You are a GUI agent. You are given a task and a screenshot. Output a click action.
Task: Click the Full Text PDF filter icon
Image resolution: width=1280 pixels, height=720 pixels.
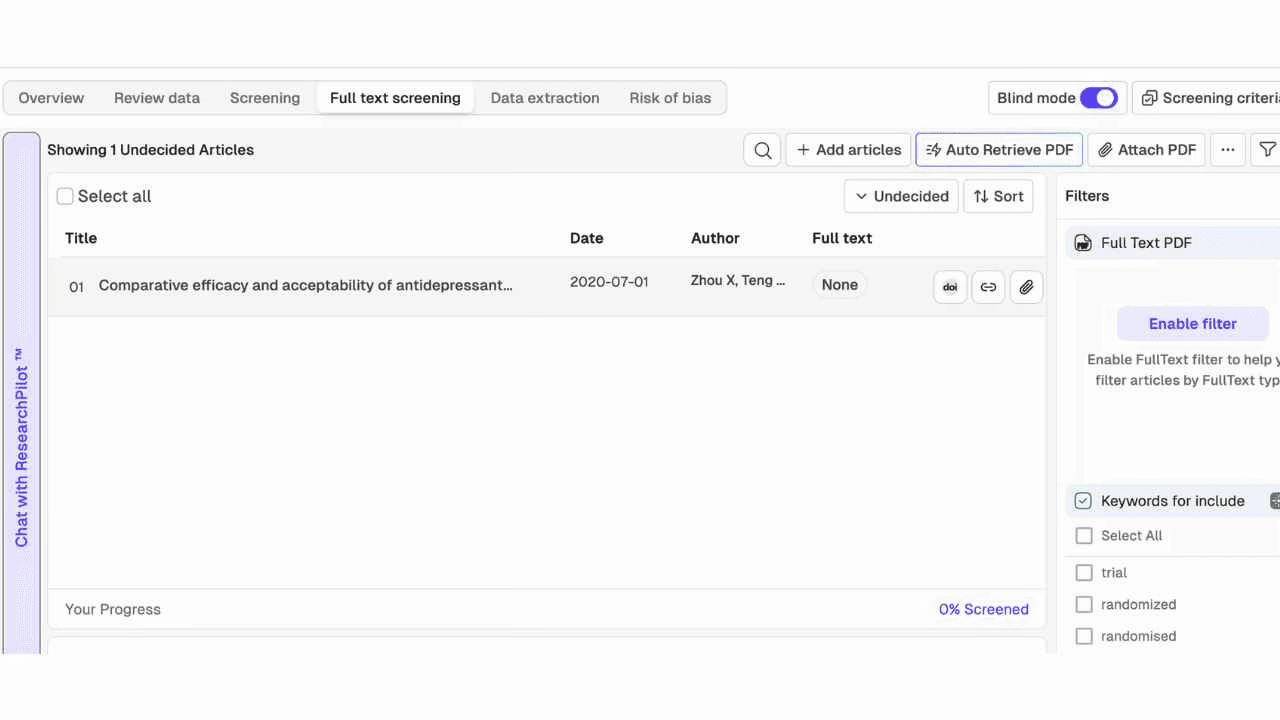click(1083, 243)
